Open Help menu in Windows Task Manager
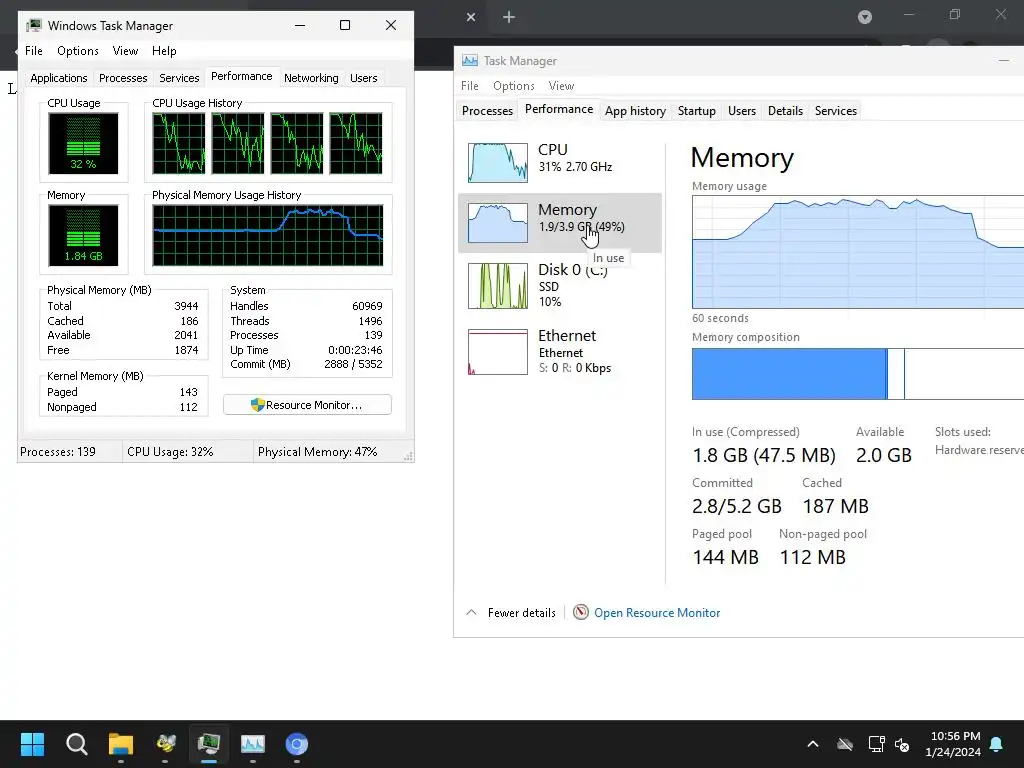The height and width of the screenshot is (768, 1024). point(165,51)
